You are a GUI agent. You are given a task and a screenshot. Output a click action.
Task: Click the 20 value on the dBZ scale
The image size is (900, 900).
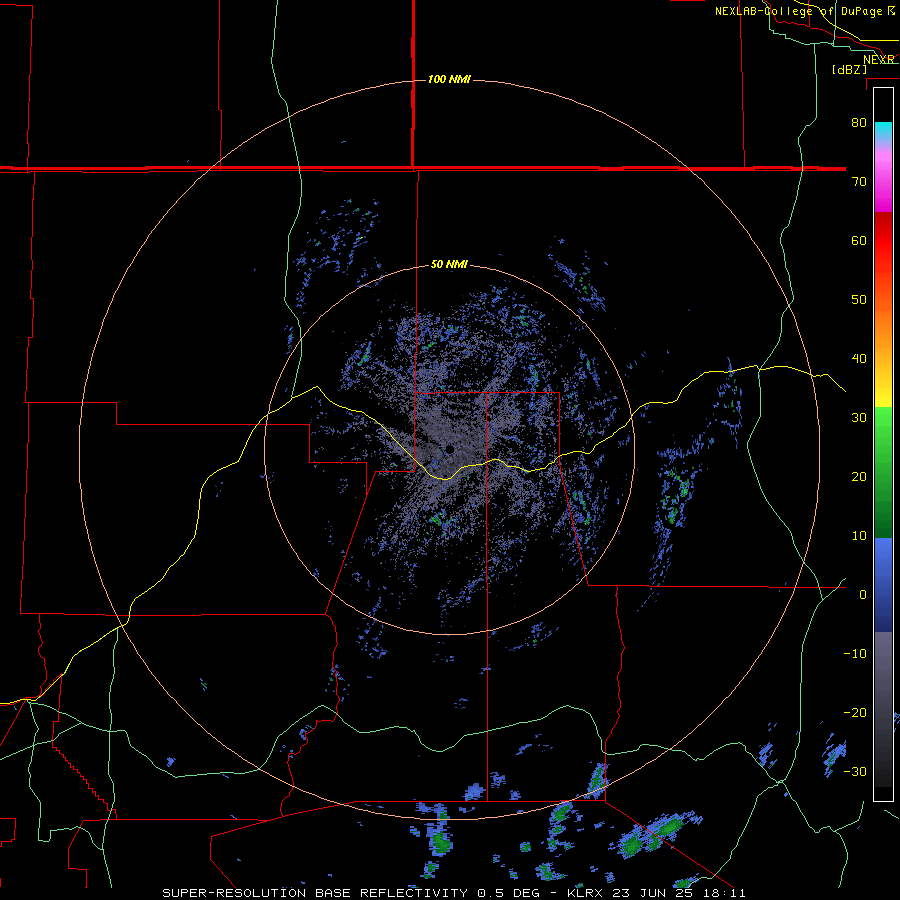(x=859, y=476)
